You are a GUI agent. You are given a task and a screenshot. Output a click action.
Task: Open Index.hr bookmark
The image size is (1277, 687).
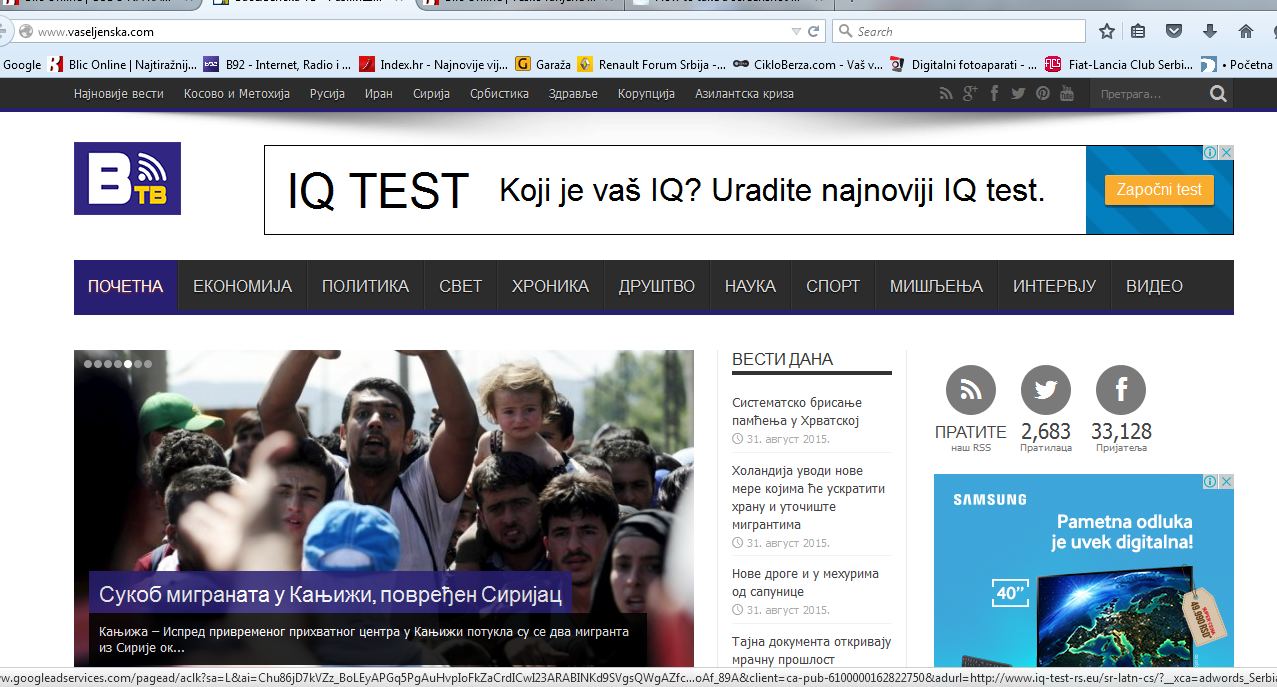[x=433, y=64]
